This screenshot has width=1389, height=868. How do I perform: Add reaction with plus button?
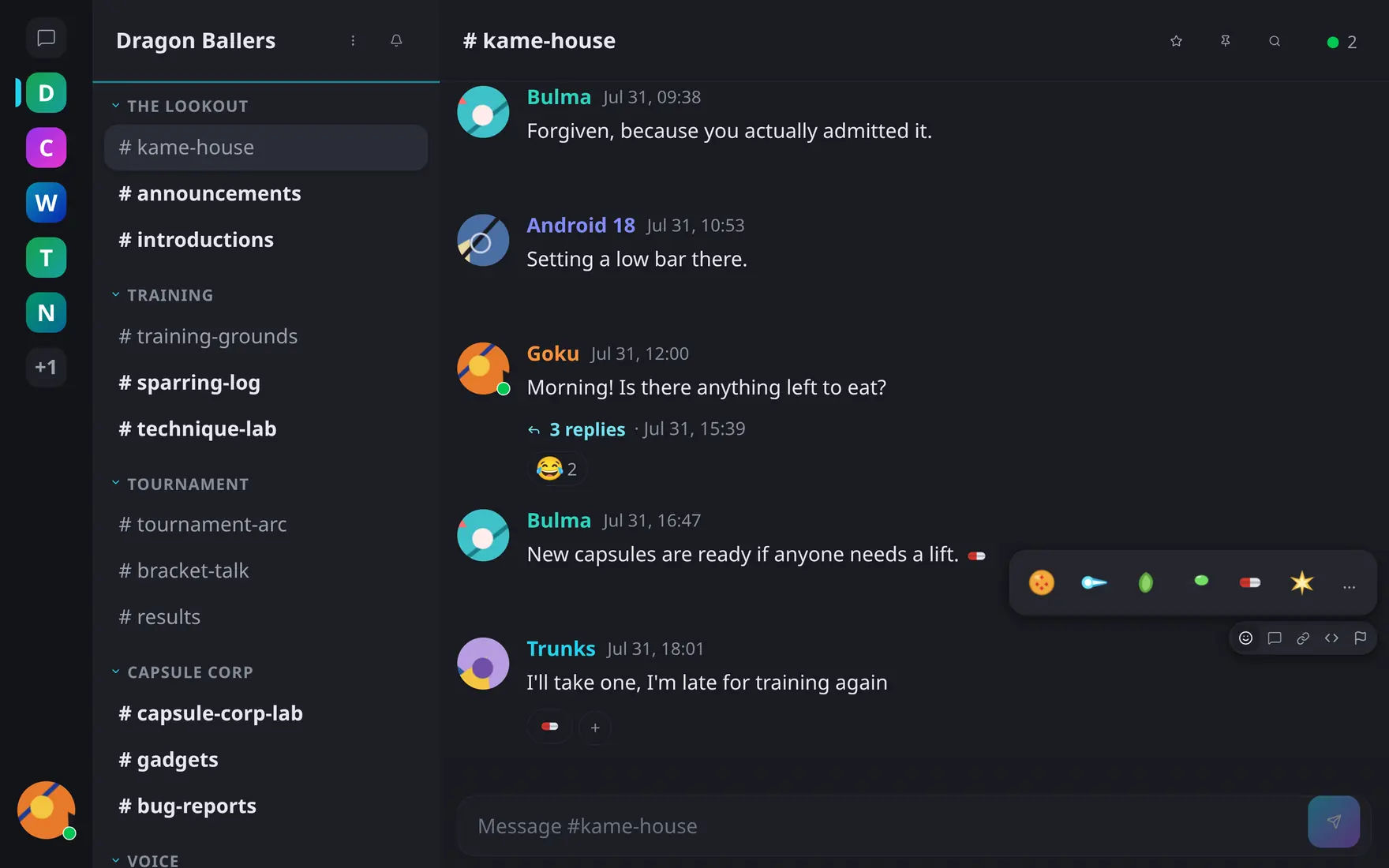(x=595, y=727)
